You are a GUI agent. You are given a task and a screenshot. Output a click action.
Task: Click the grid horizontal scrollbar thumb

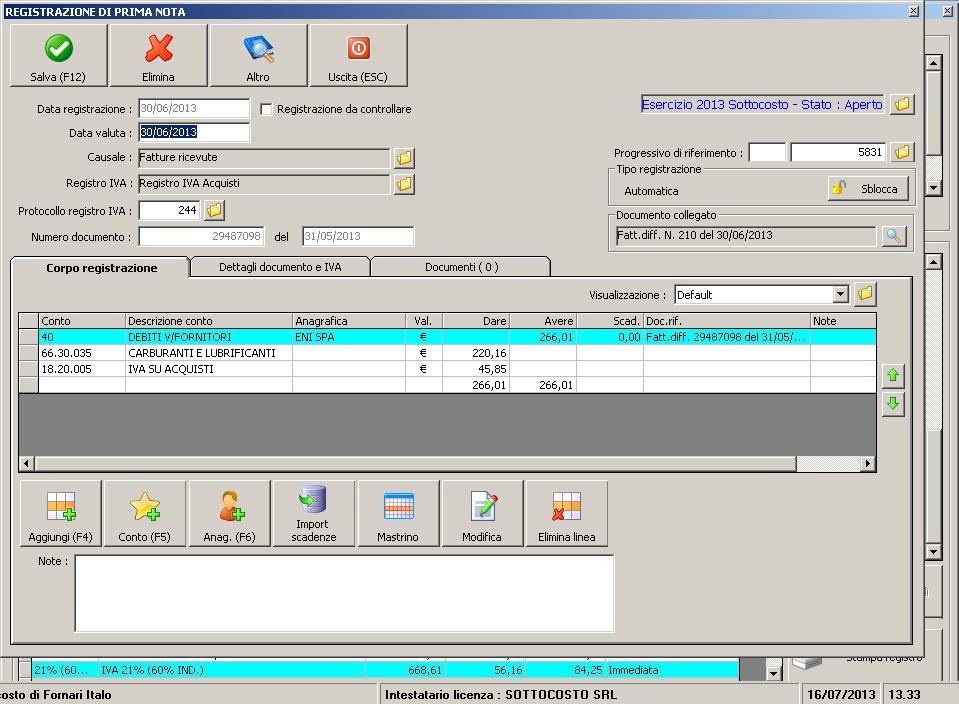click(415, 464)
